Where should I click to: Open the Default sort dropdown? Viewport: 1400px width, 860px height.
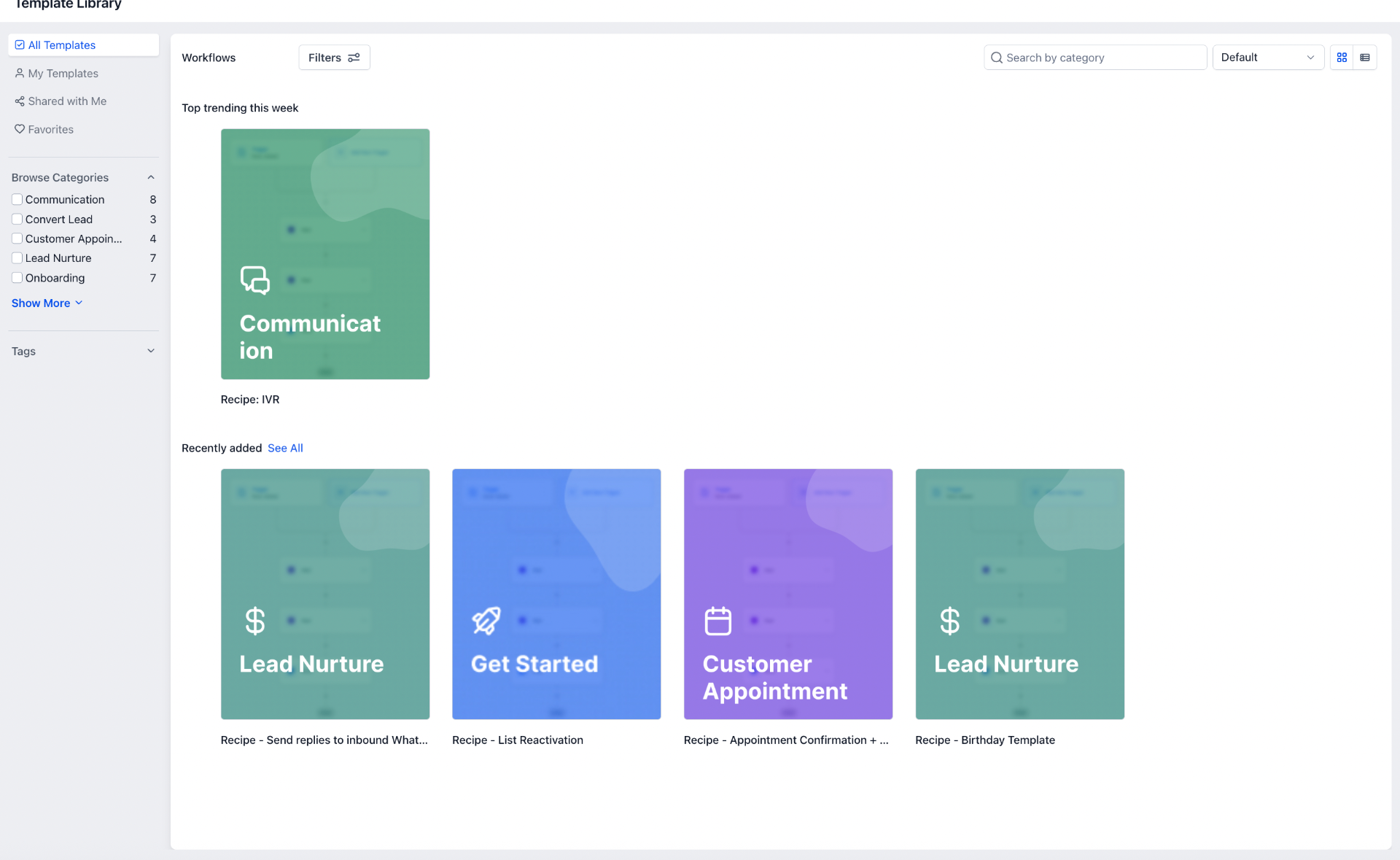click(x=1268, y=58)
